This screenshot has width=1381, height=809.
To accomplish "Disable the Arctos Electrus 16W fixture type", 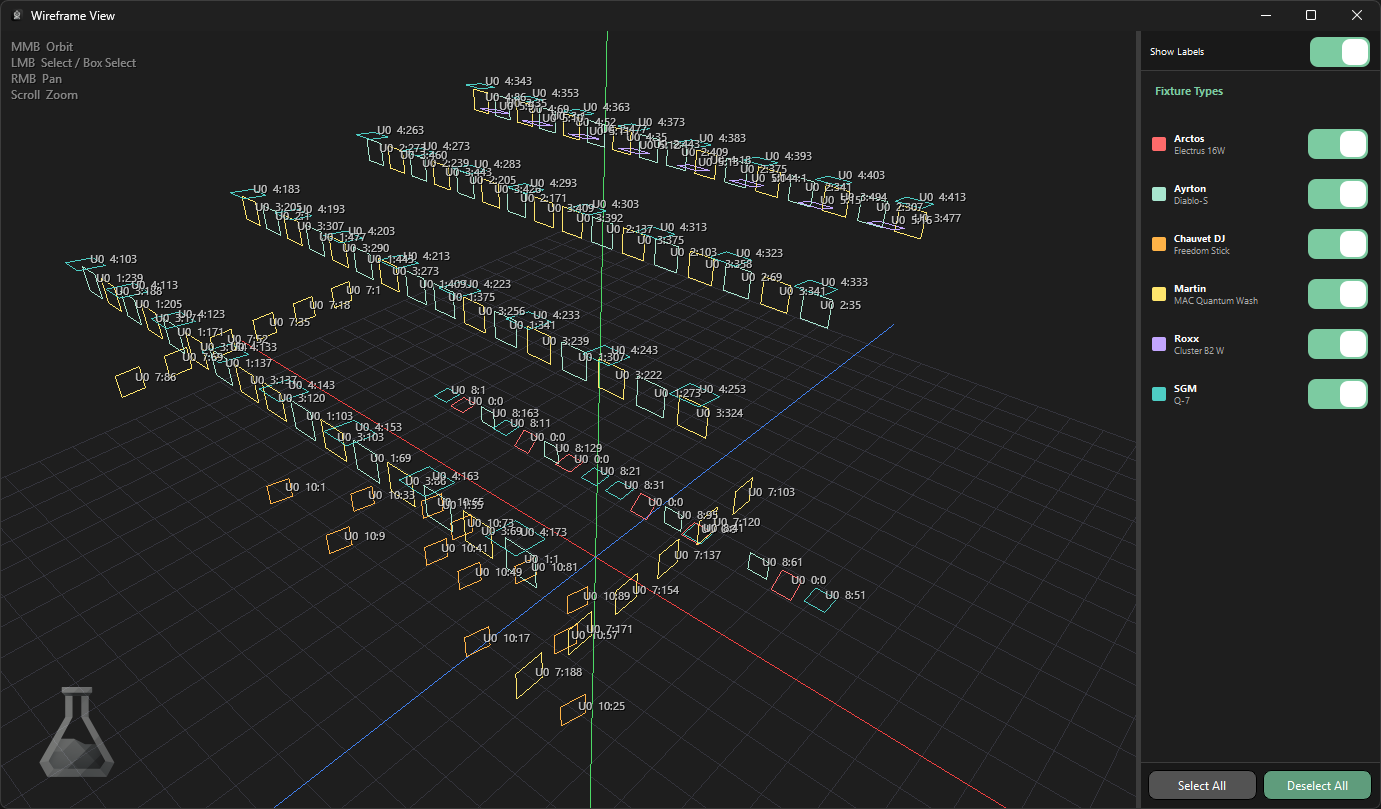I will (x=1338, y=144).
